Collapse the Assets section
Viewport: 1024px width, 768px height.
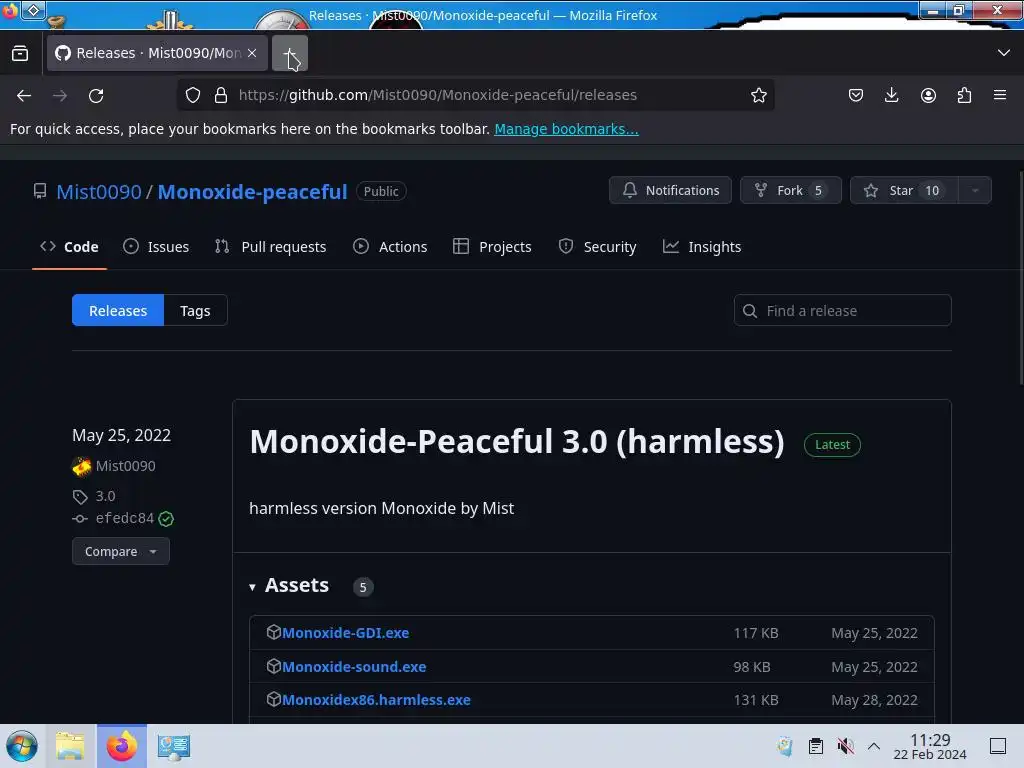coord(290,586)
